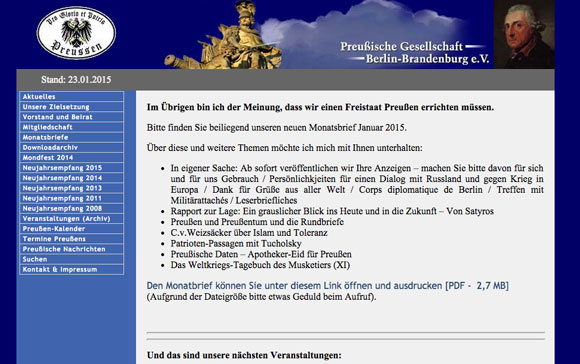The width and height of the screenshot is (580, 364).
Task: Open the Monatsbriefe page
Action: [72, 137]
